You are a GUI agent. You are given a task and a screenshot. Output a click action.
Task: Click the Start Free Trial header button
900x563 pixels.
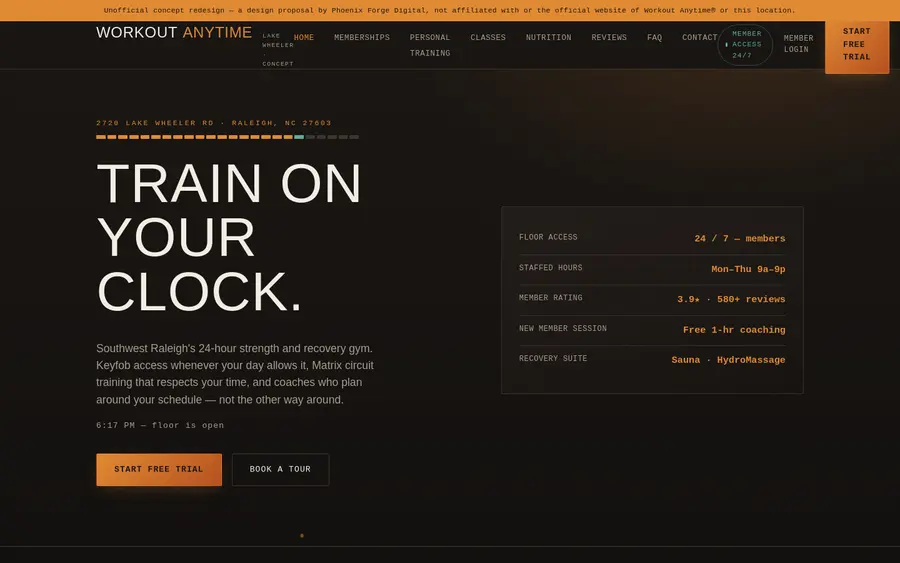857,45
